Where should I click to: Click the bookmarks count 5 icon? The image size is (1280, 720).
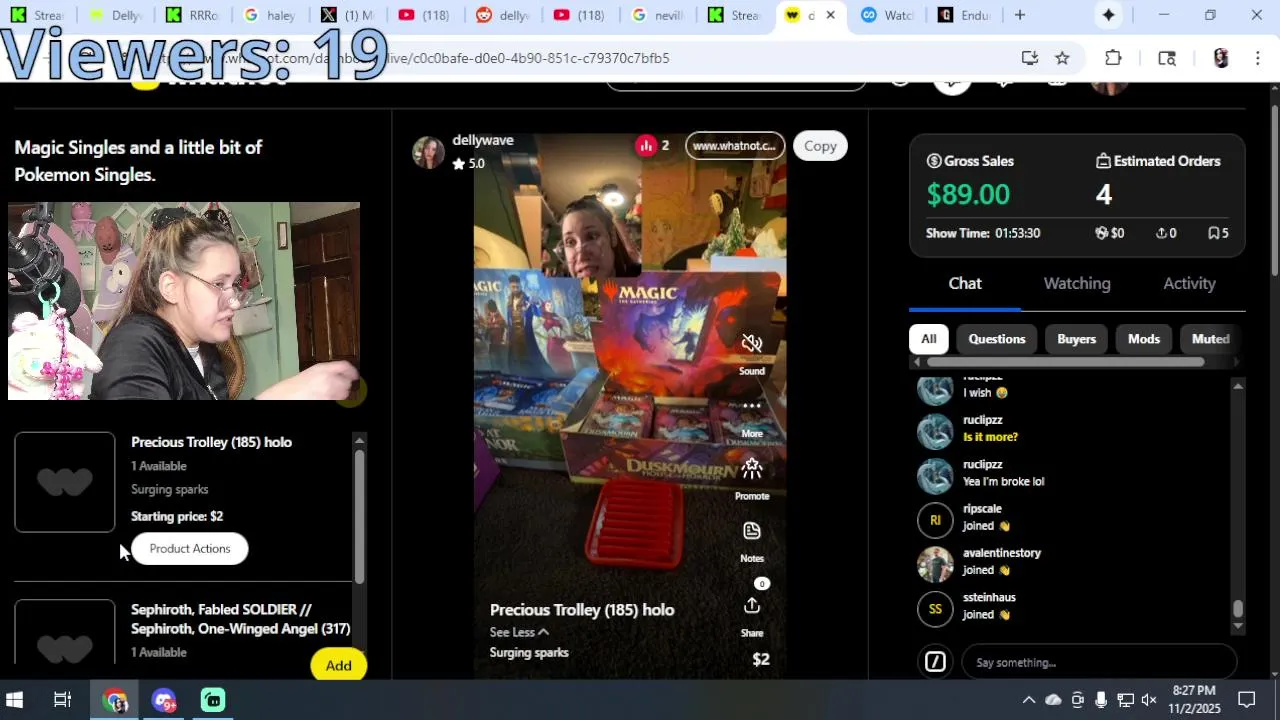tap(1213, 233)
